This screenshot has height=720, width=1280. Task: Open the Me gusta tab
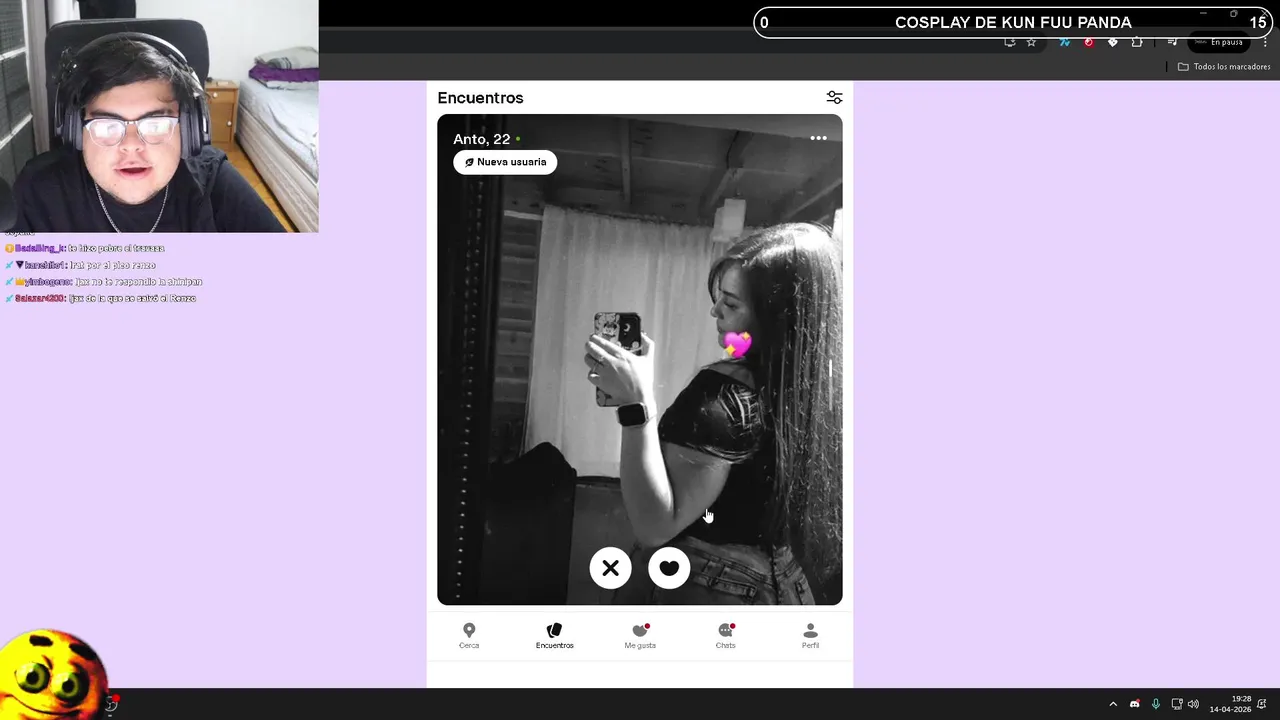640,636
